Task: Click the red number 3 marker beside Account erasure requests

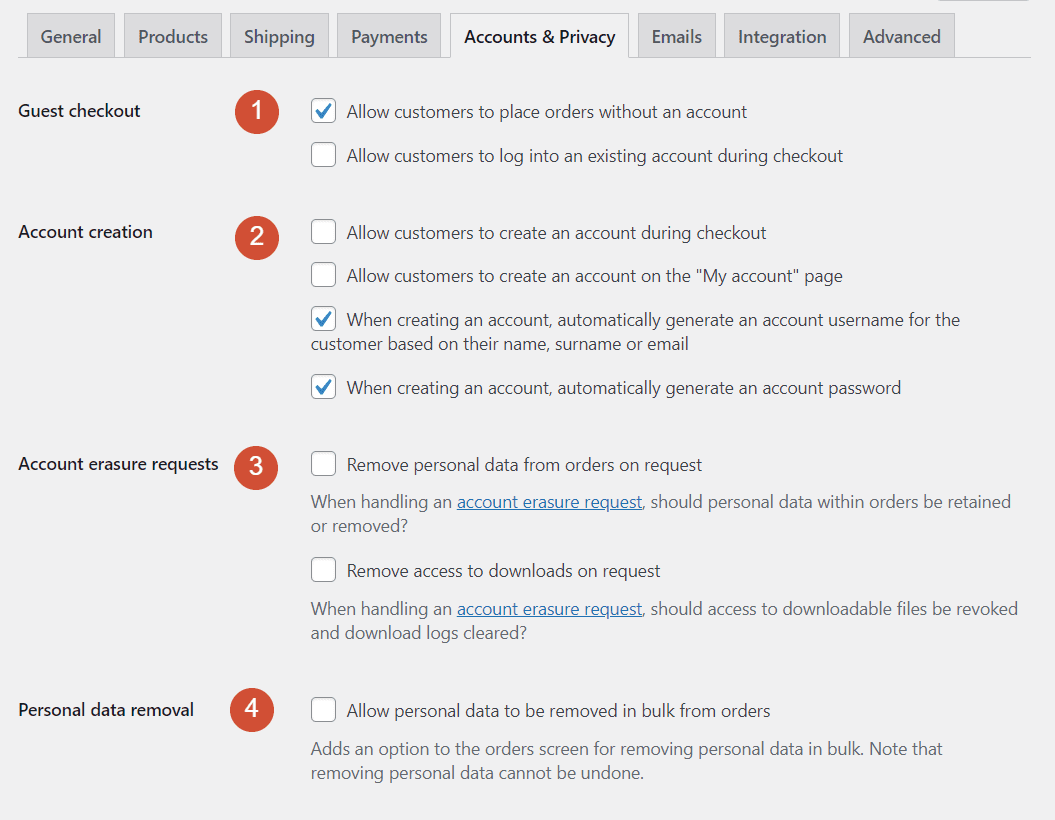Action: tap(256, 467)
